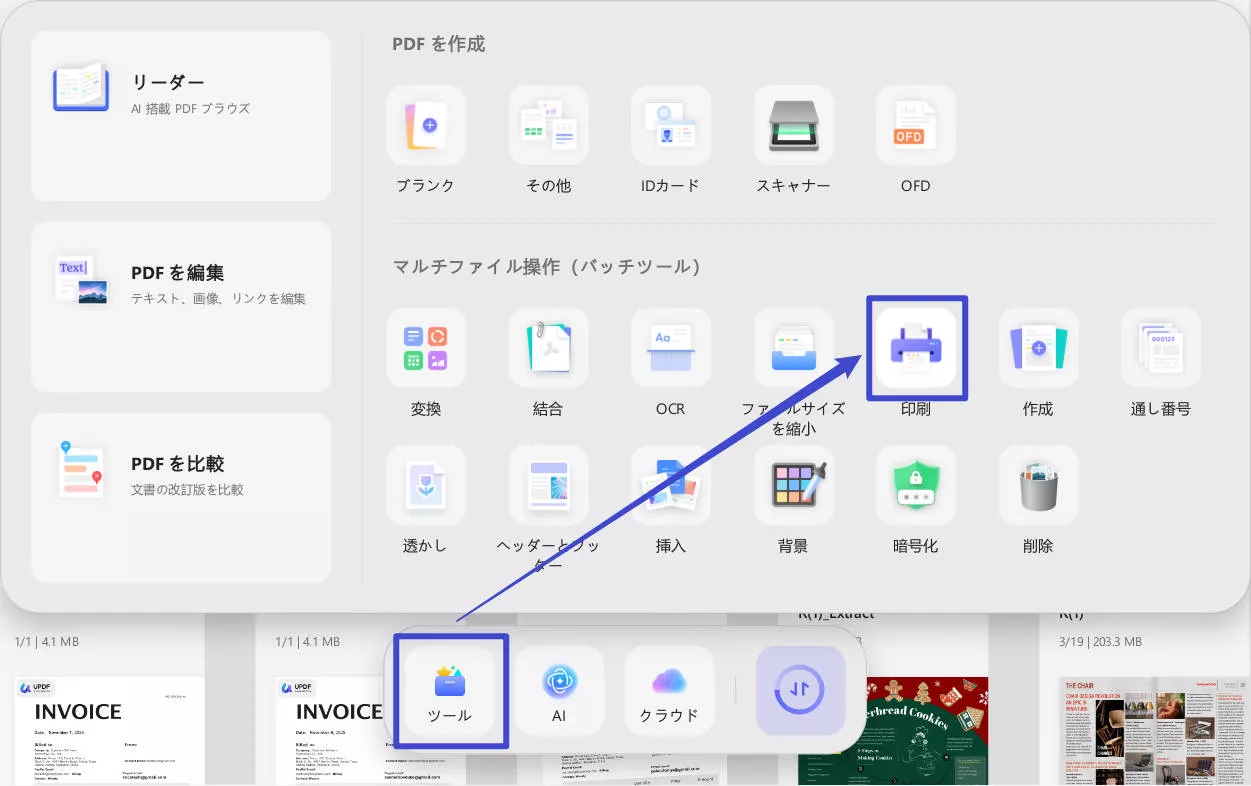
Task: Select the highlighted Print batch tool
Action: pos(914,347)
